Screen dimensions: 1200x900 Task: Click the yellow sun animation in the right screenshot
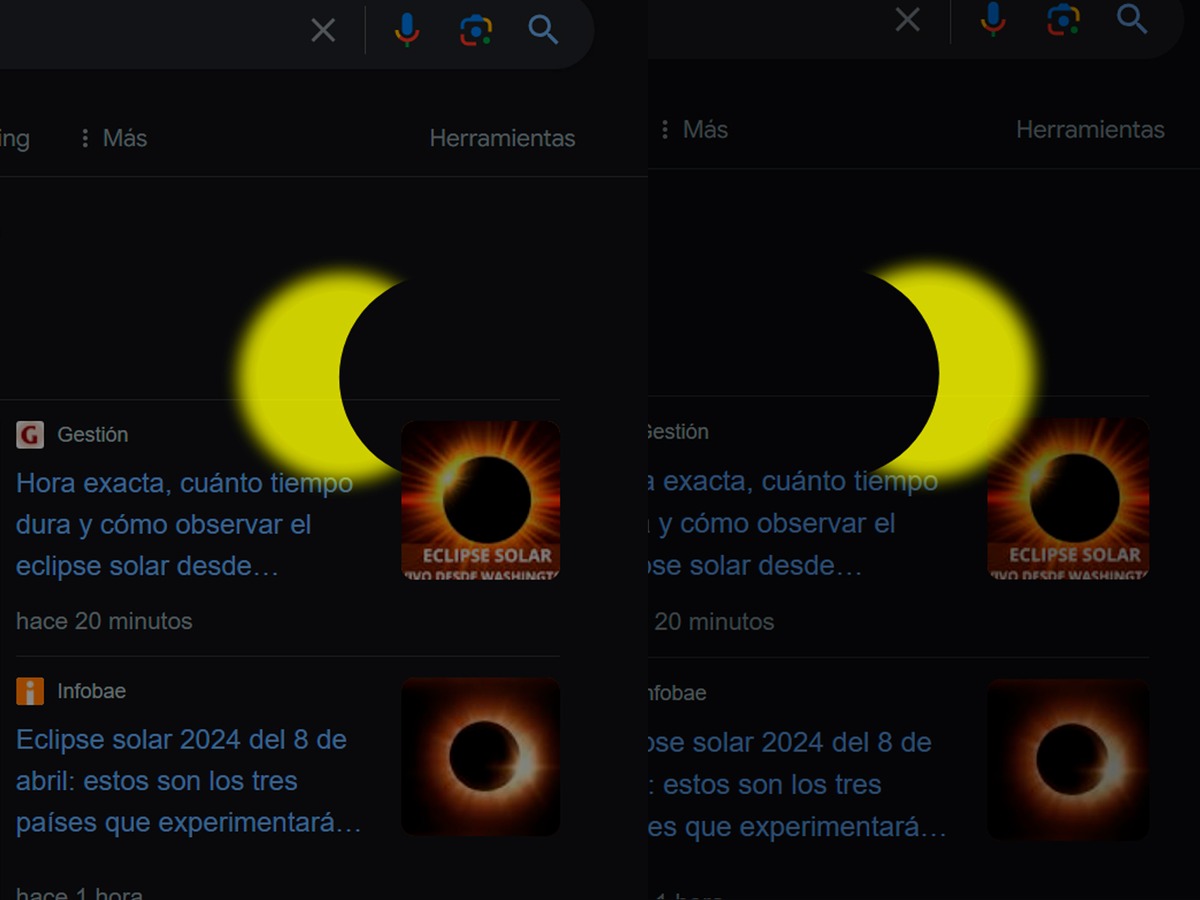click(985, 370)
